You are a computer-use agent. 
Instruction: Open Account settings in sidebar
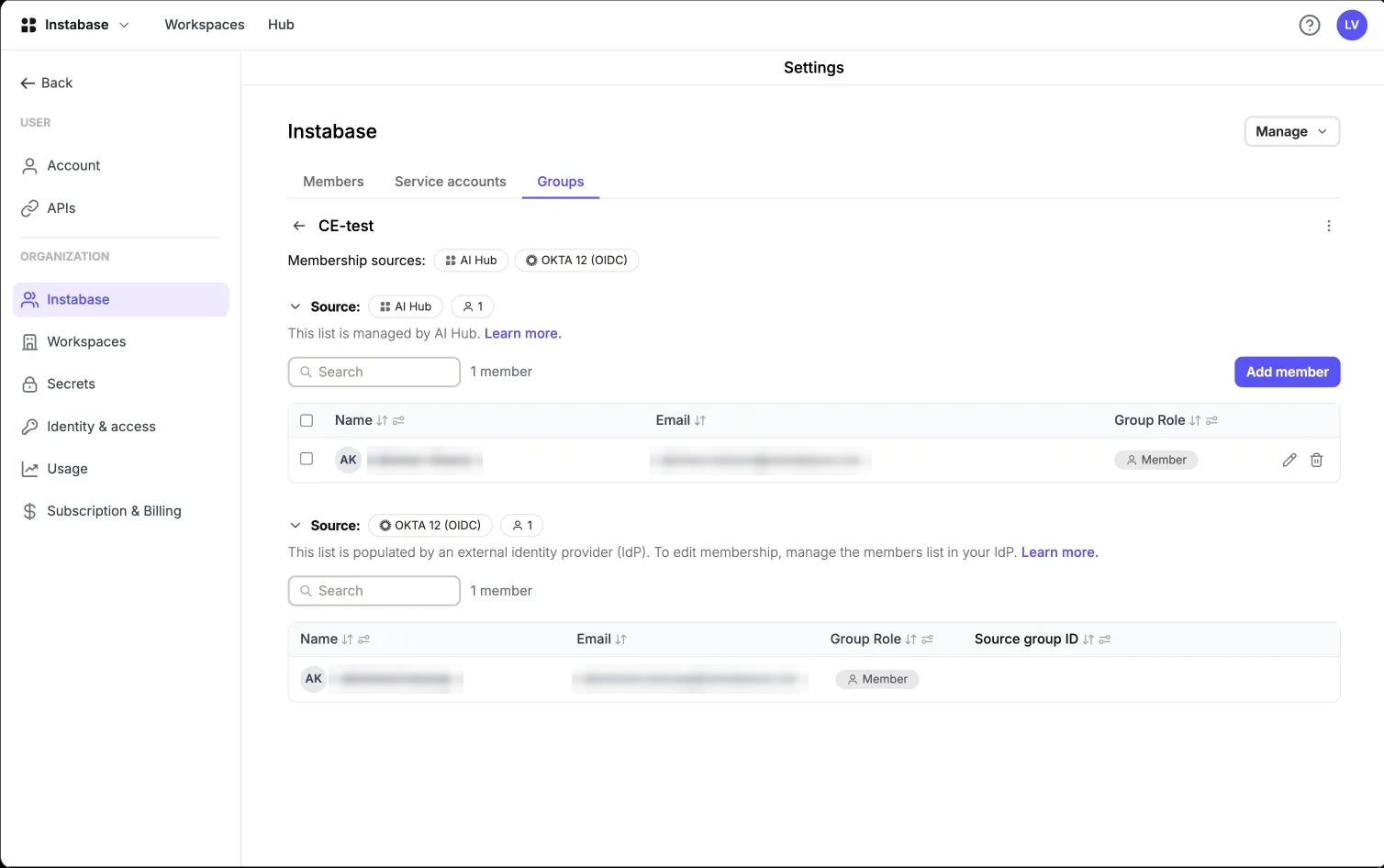click(121, 166)
